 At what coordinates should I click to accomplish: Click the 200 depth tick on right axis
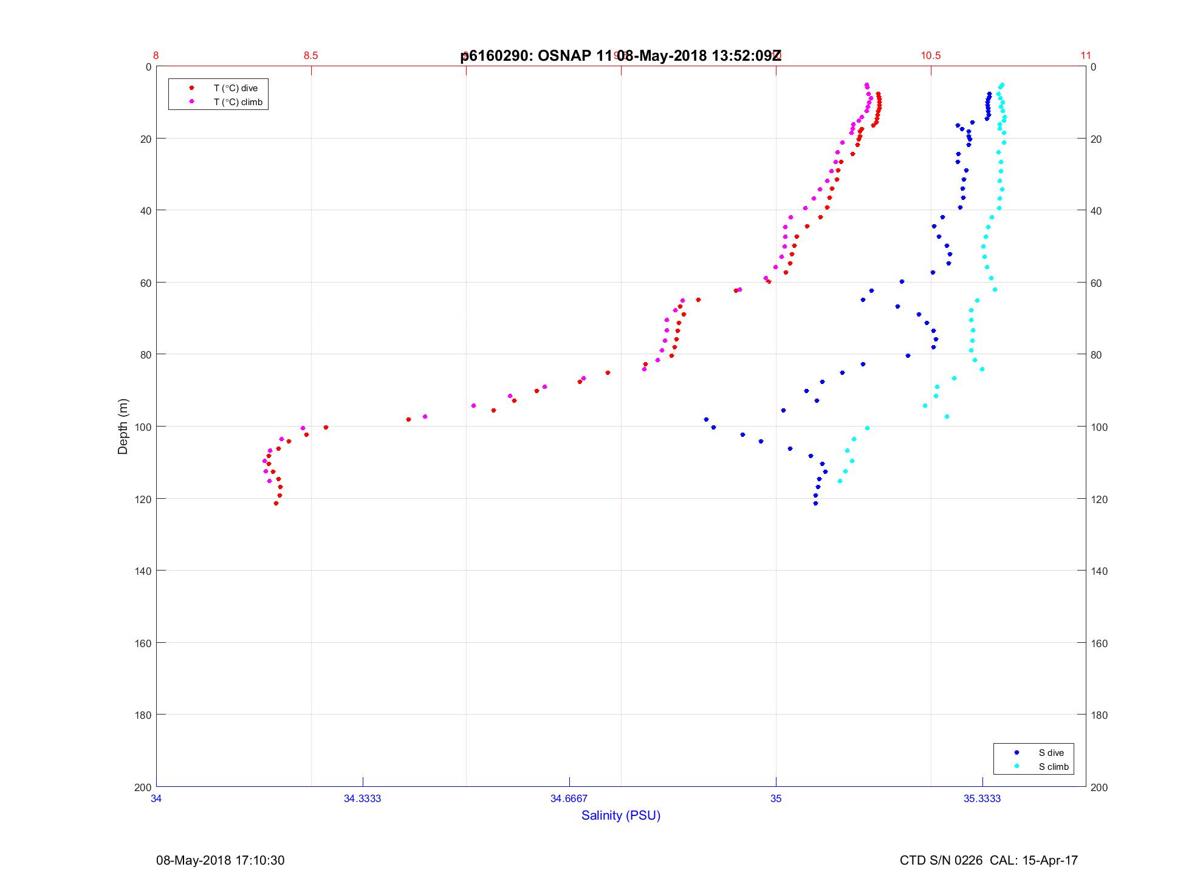coord(1099,787)
